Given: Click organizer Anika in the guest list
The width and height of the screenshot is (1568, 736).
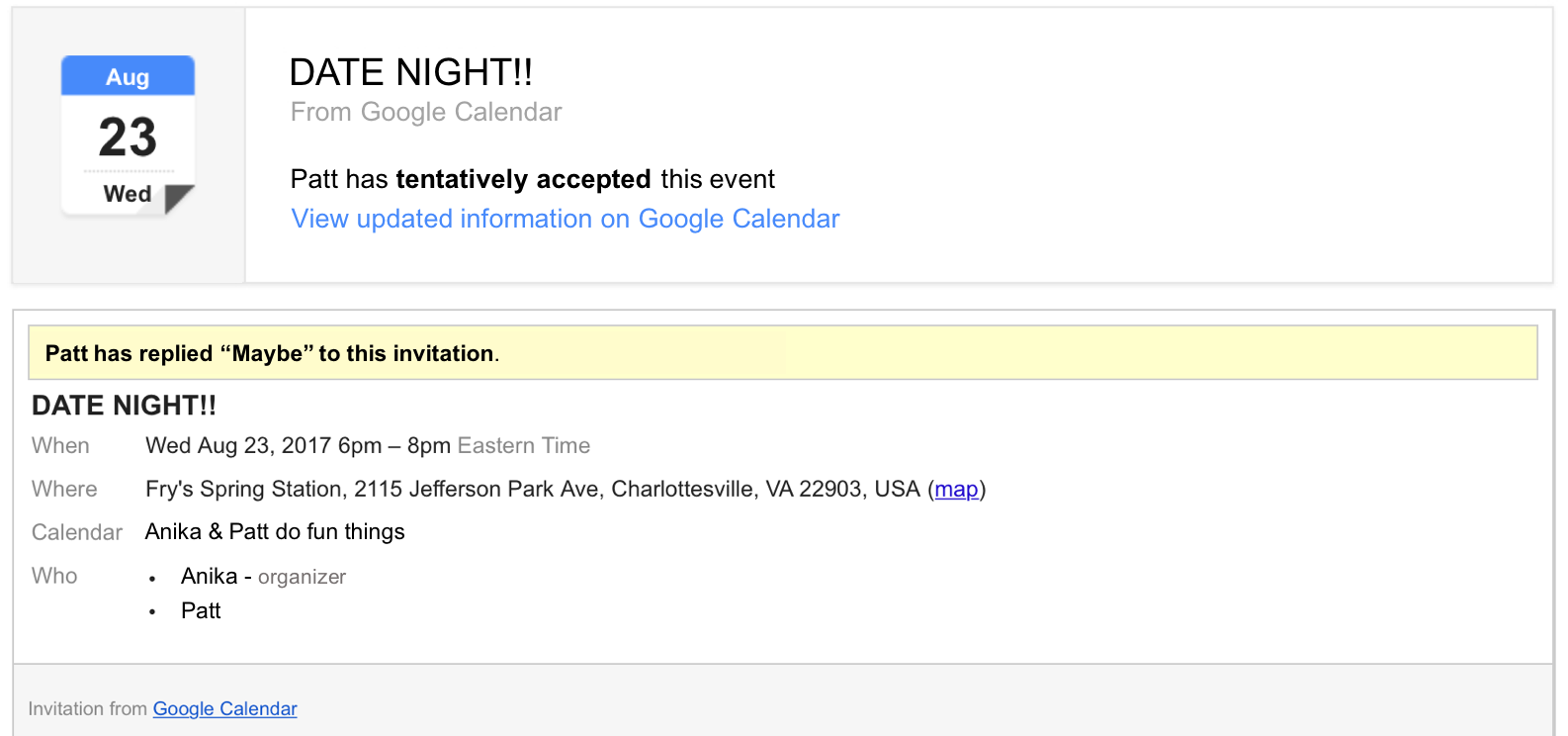Looking at the screenshot, I should 209,576.
